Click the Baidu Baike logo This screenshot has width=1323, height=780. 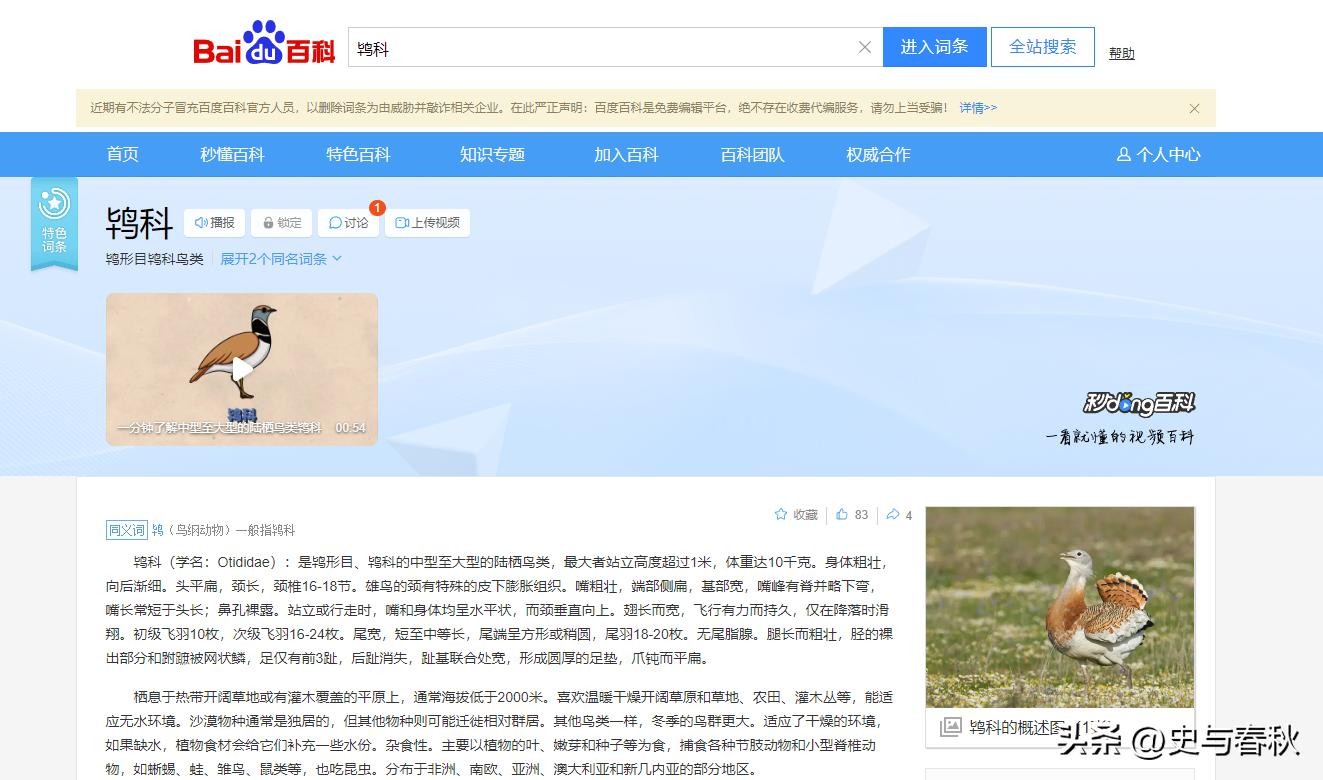[x=264, y=46]
